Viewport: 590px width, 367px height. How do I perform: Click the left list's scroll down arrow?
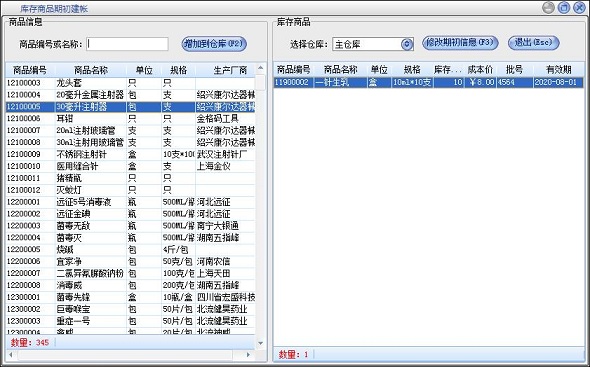[260, 343]
